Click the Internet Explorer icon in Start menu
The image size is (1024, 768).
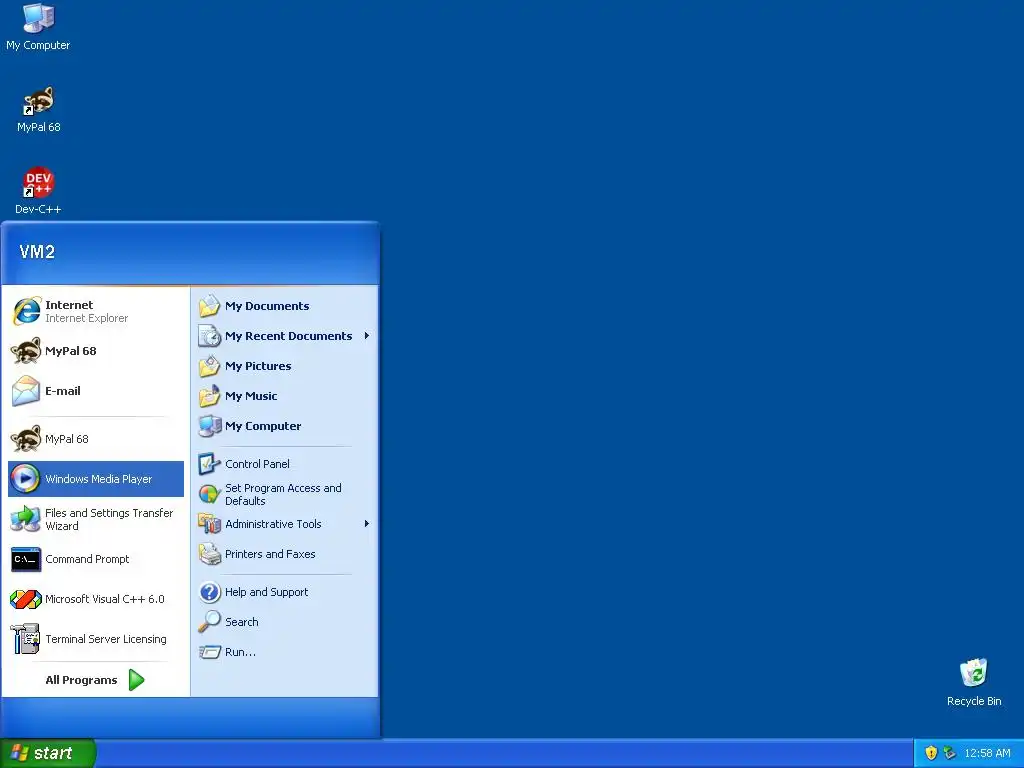click(26, 311)
